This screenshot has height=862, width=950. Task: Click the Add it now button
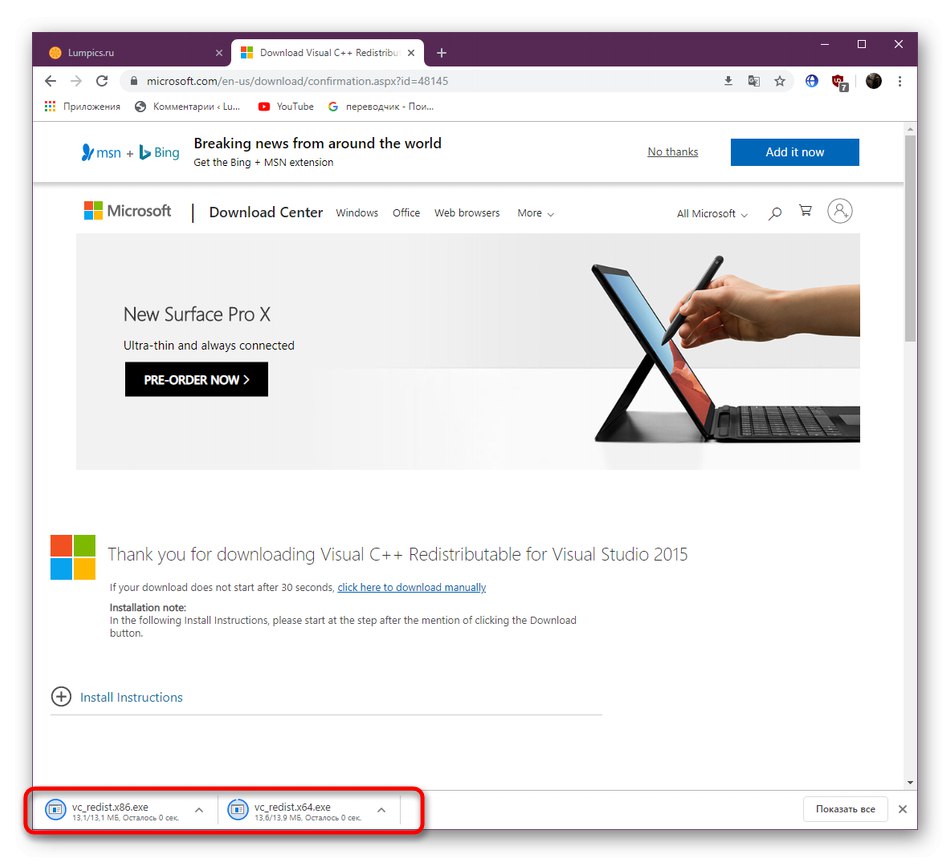click(794, 152)
